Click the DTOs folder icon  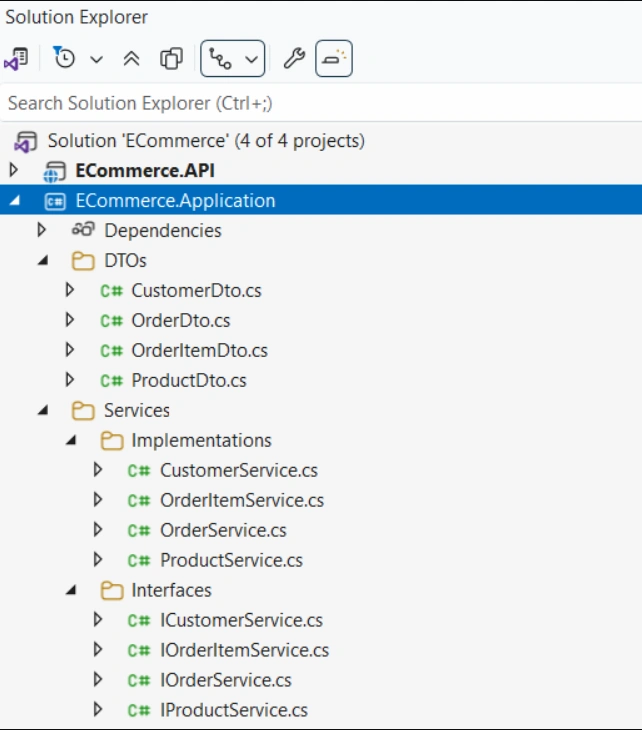tap(83, 261)
